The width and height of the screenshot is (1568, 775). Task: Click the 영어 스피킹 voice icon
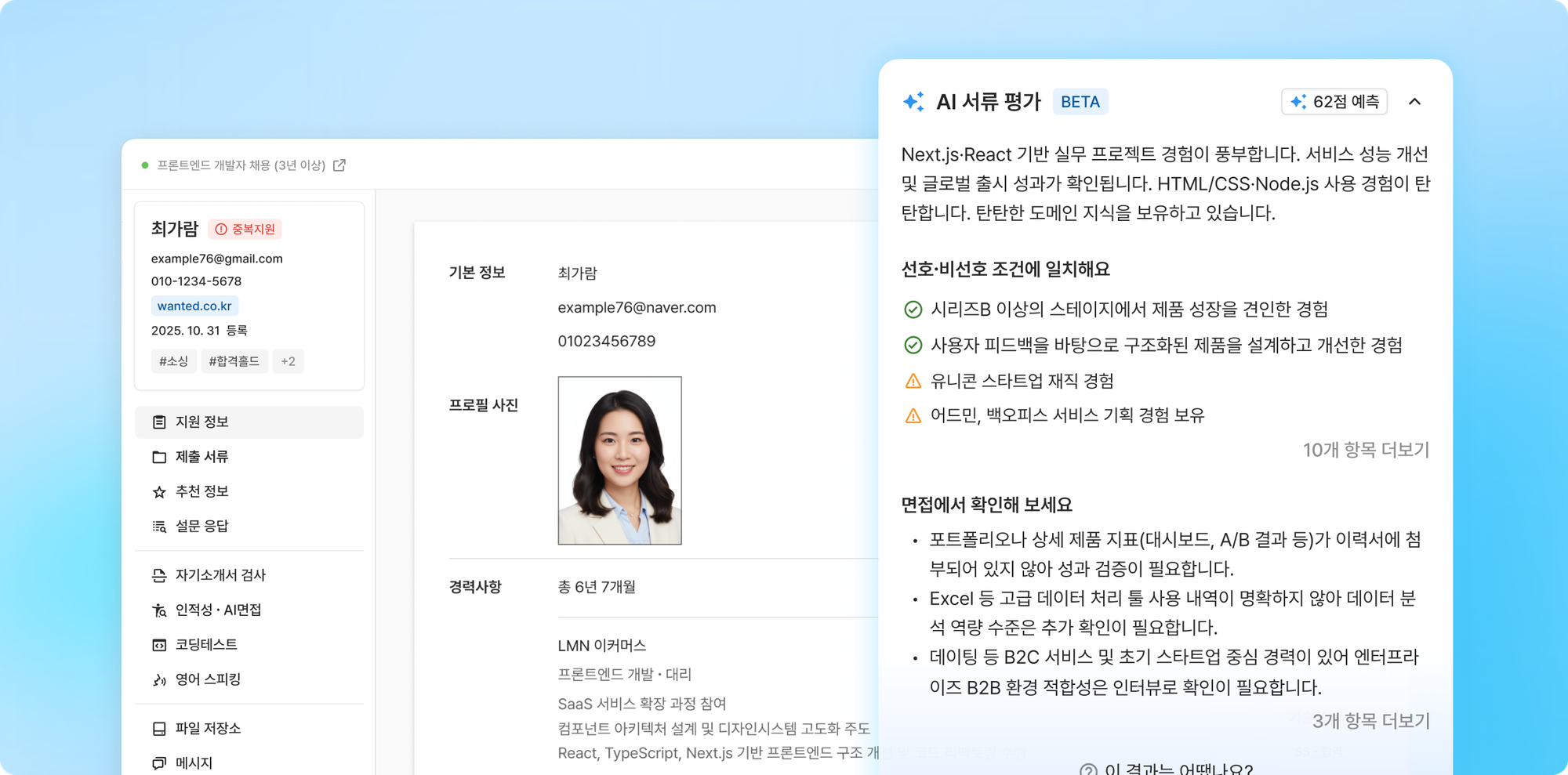(159, 679)
